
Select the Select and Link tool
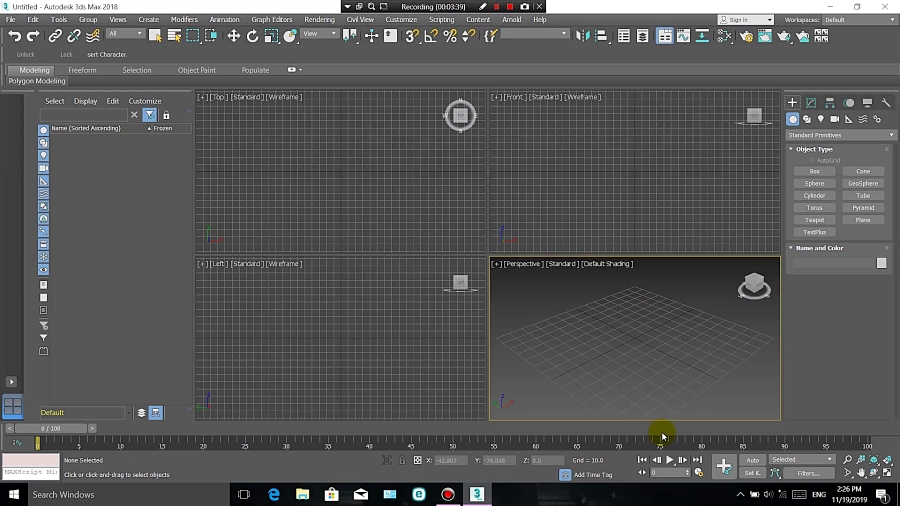[x=55, y=36]
